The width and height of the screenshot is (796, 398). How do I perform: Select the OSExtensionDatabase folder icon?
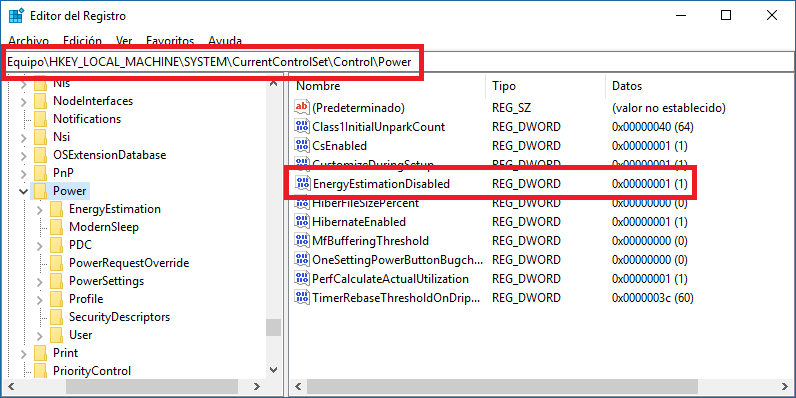(x=40, y=155)
